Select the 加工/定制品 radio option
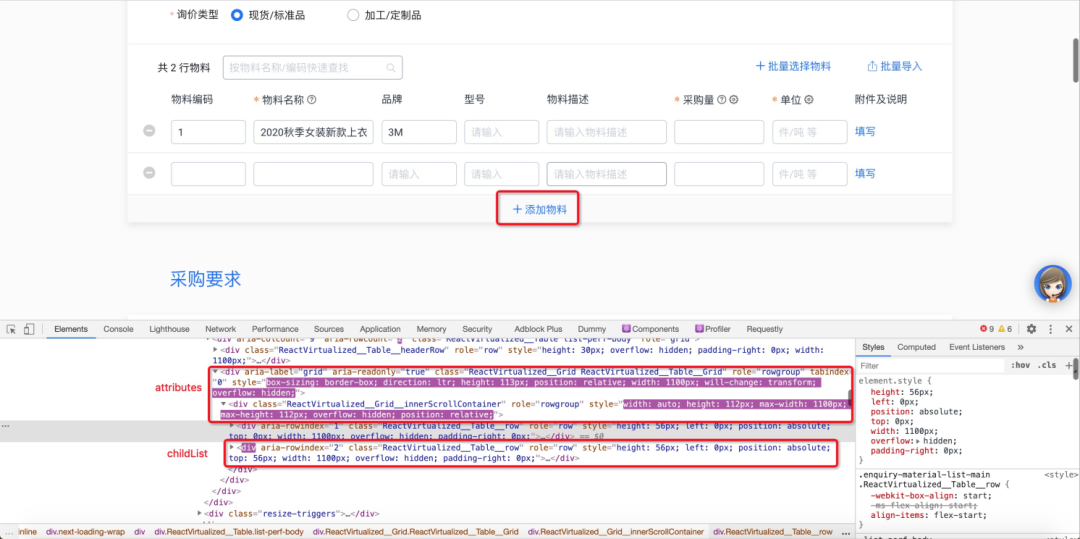Image resolution: width=1080 pixels, height=539 pixels. coord(353,14)
